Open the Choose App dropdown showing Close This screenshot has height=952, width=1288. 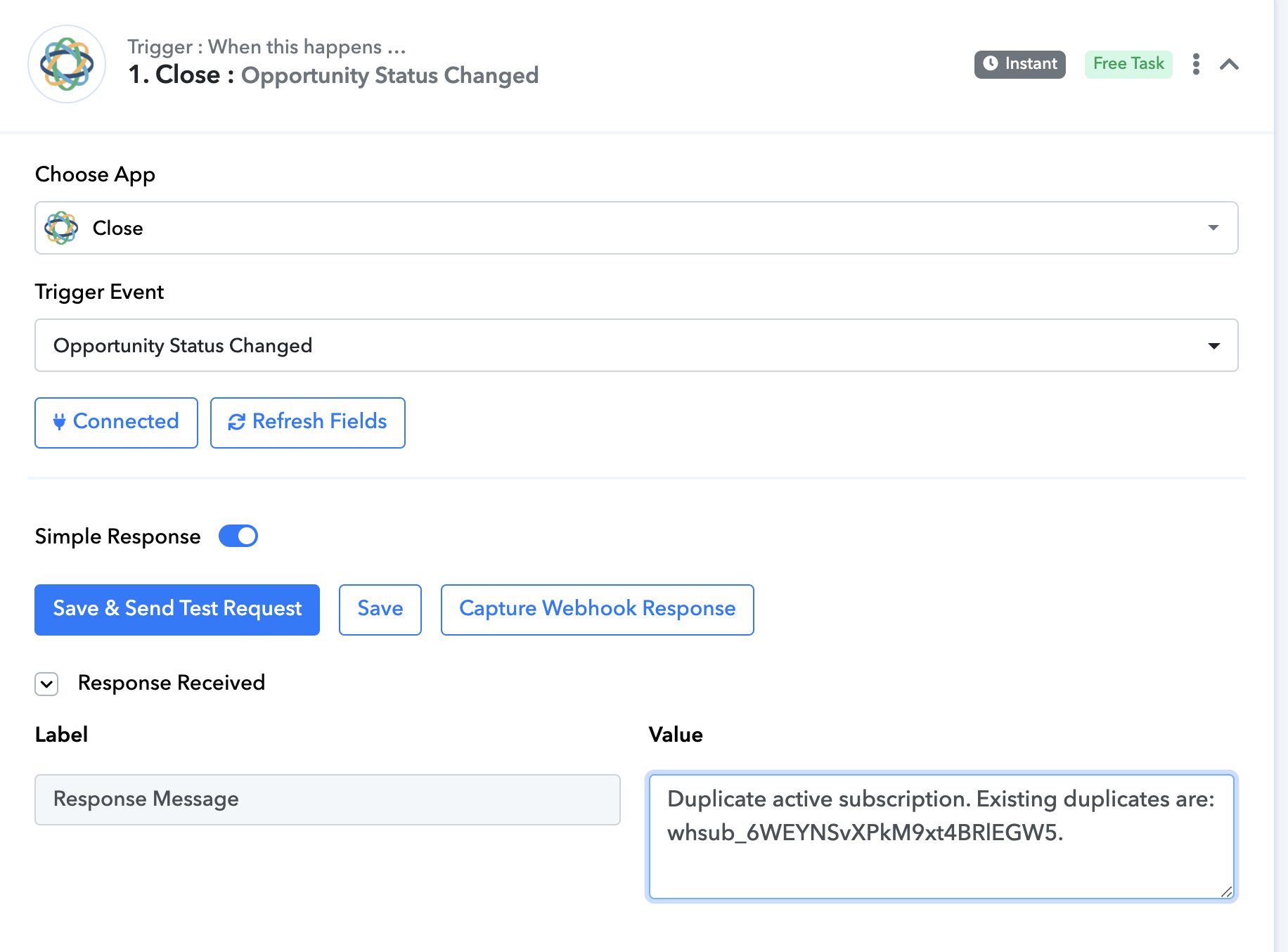point(636,228)
